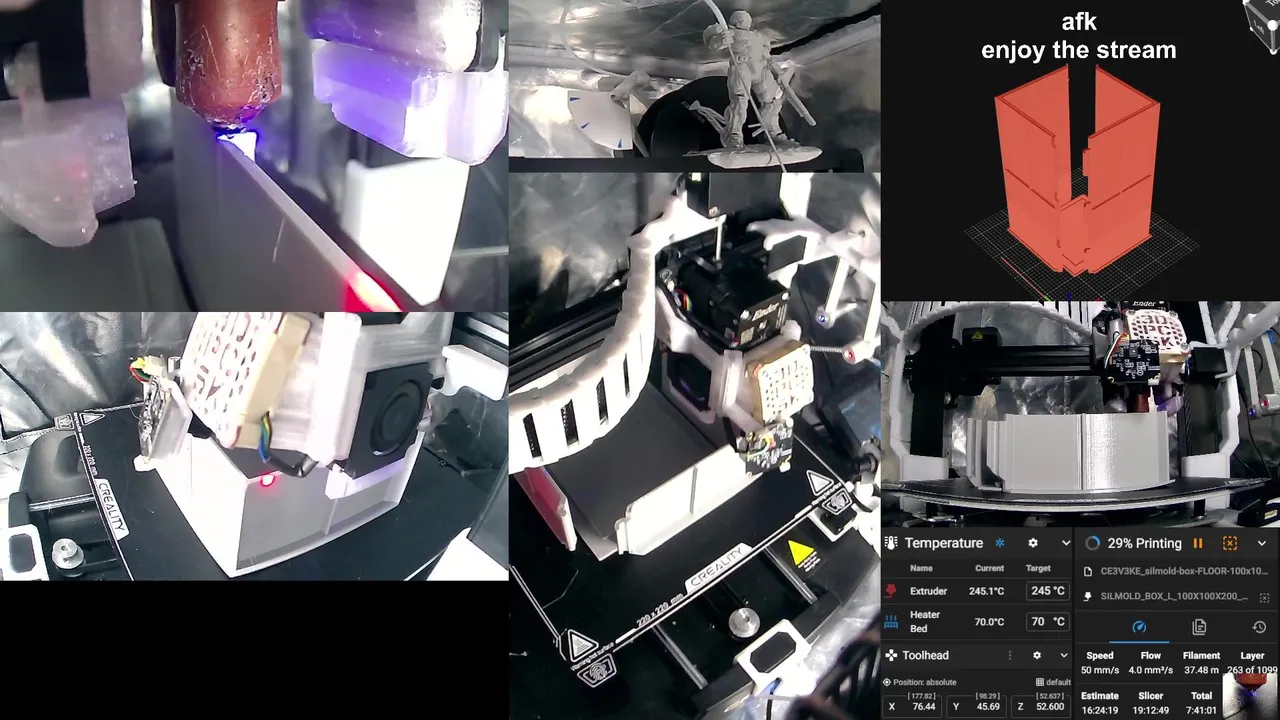Edit Extruder target 245 °C field
1280x720 pixels.
click(x=1048, y=591)
